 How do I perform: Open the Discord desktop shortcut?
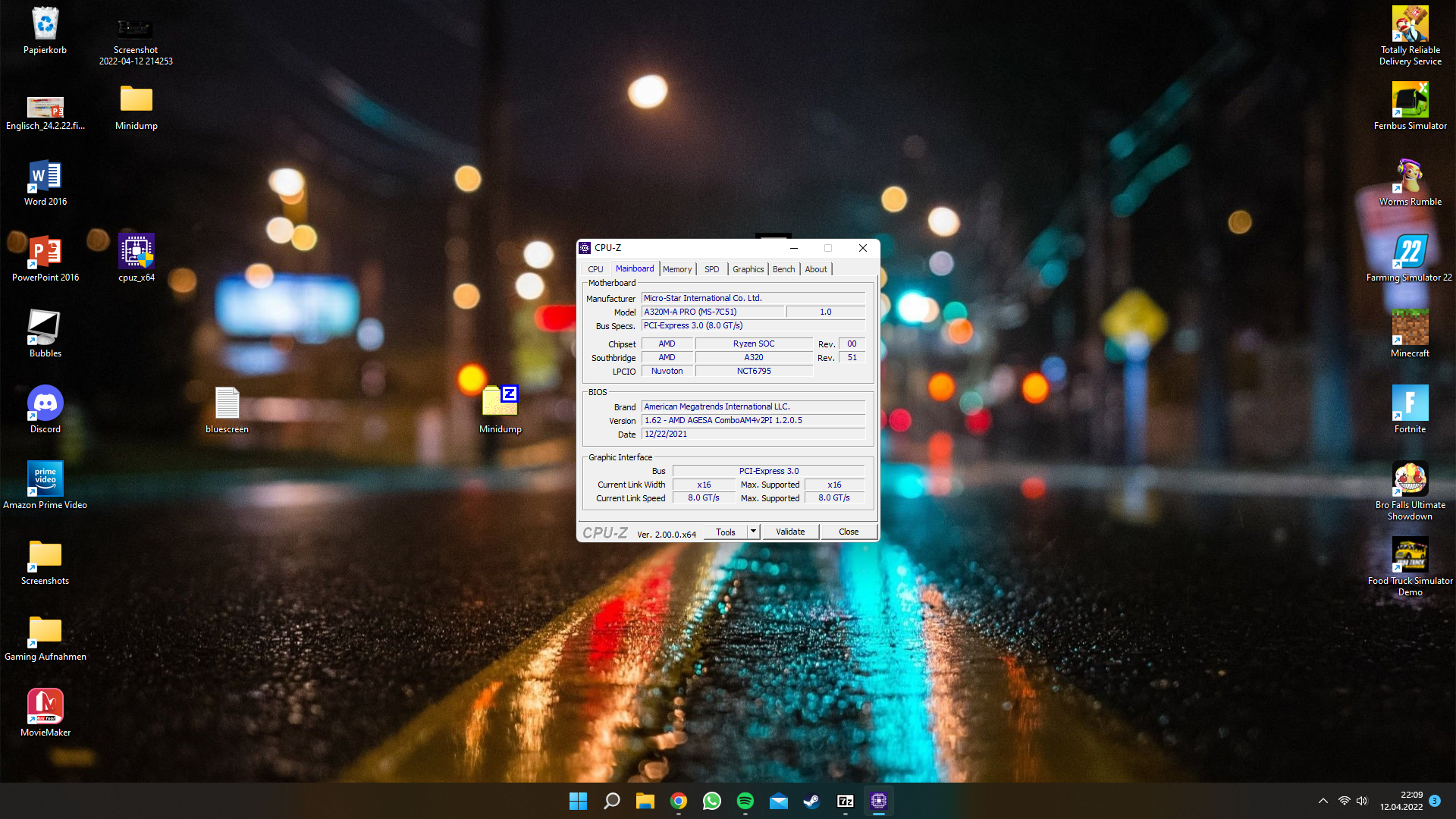45,404
